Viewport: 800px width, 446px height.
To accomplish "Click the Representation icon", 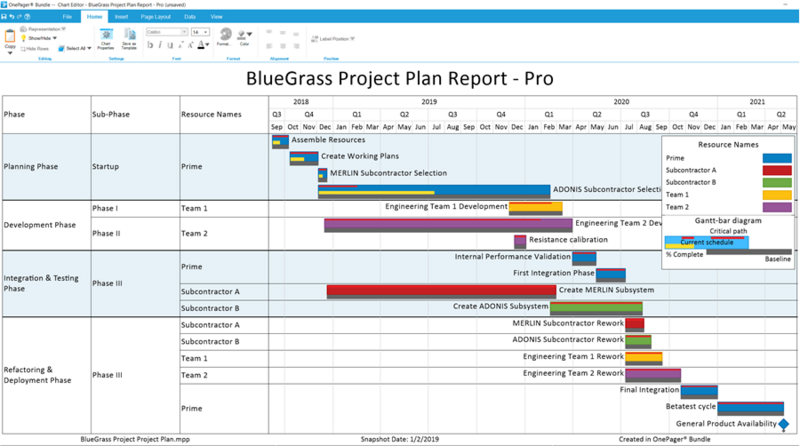I will [23, 29].
